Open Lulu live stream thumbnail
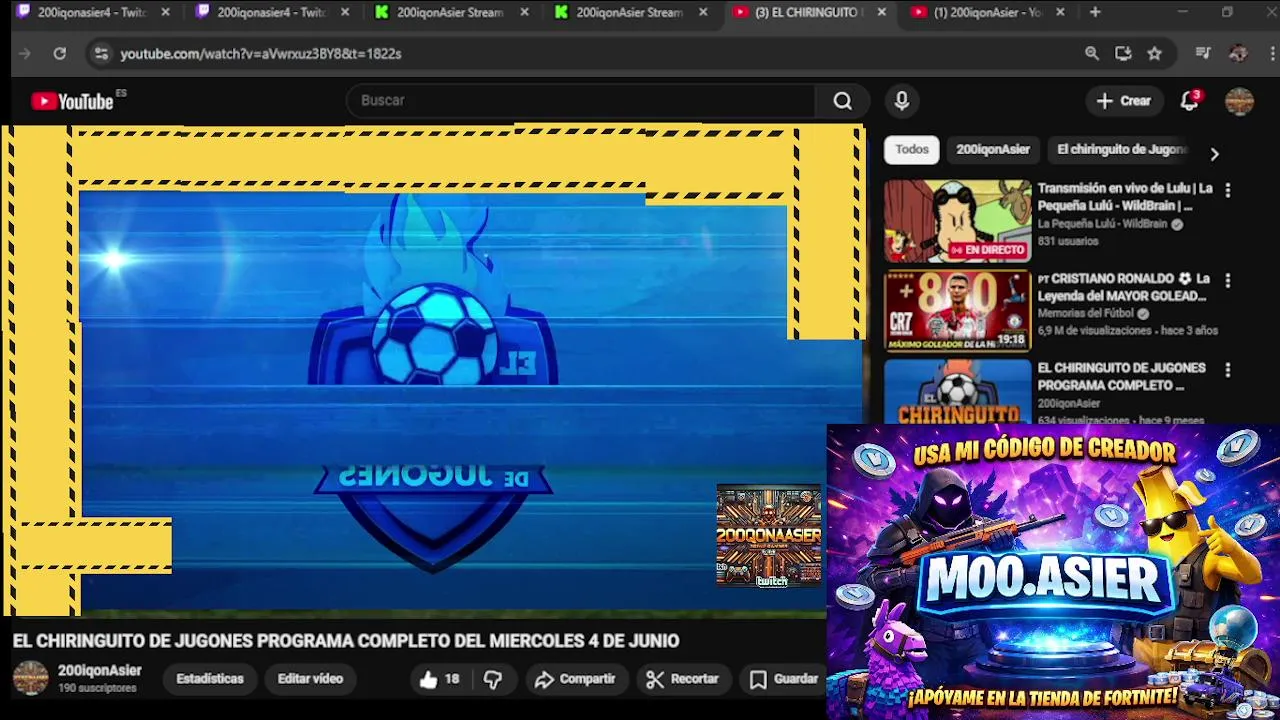The height and width of the screenshot is (720, 1280). coord(957,221)
